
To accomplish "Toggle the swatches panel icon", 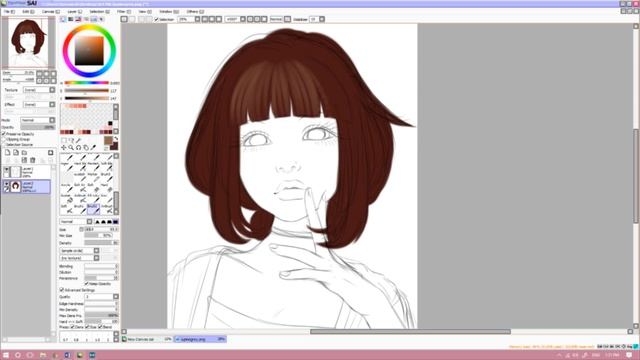I will 94,19.
